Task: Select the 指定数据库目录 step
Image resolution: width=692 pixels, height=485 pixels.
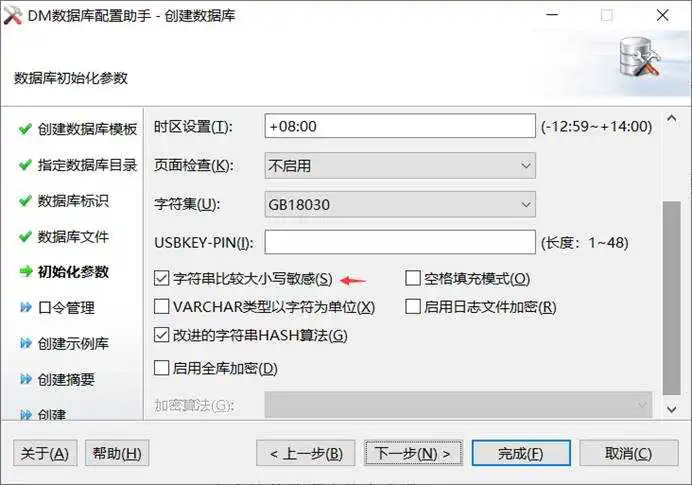Action: (x=87, y=165)
